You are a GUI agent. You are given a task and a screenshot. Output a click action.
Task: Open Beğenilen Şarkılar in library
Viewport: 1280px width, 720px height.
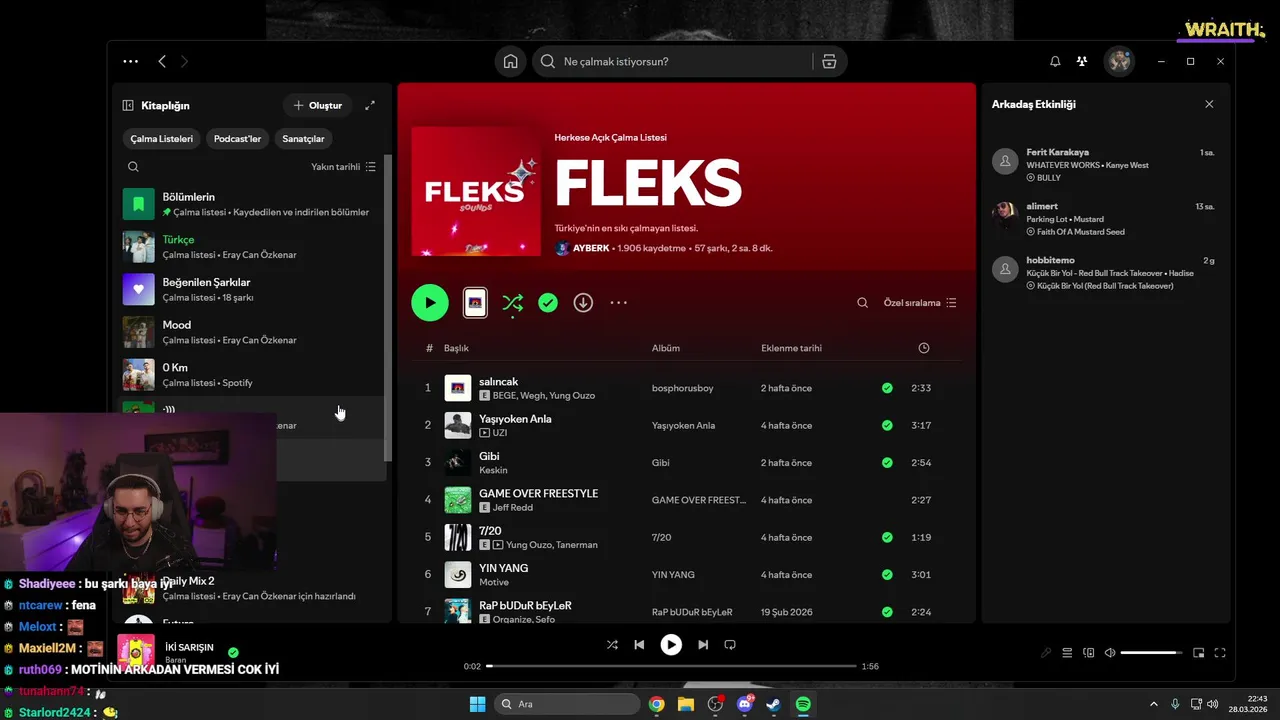pos(250,289)
